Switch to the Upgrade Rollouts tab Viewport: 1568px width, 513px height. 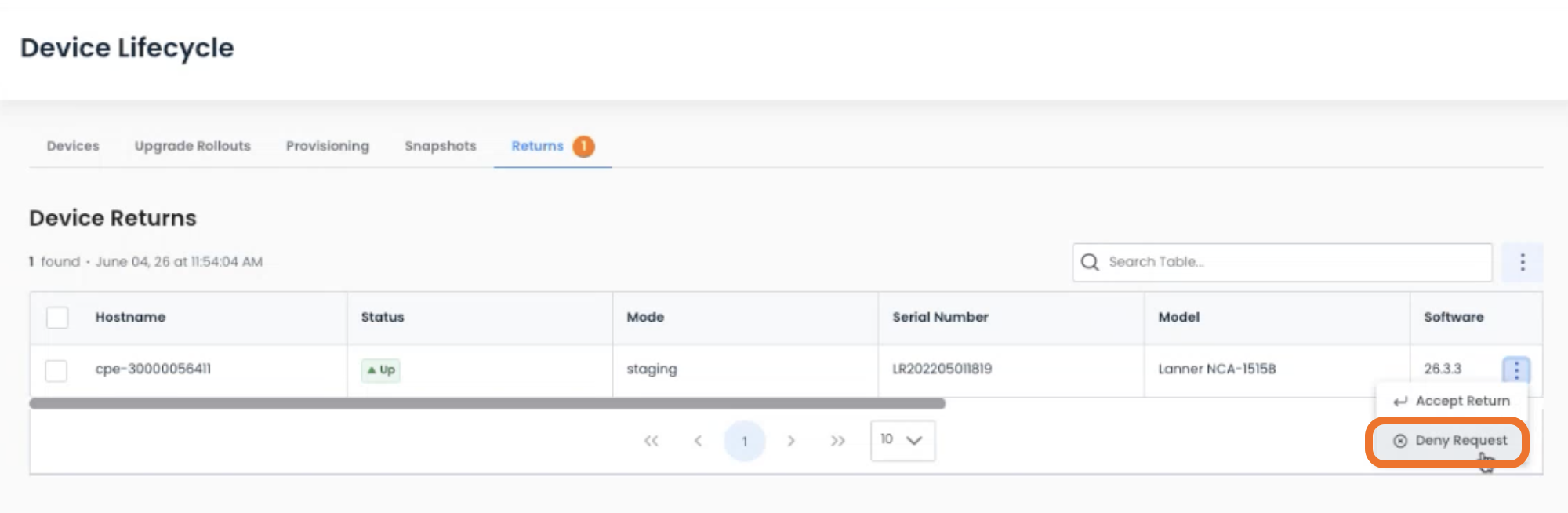(x=193, y=146)
